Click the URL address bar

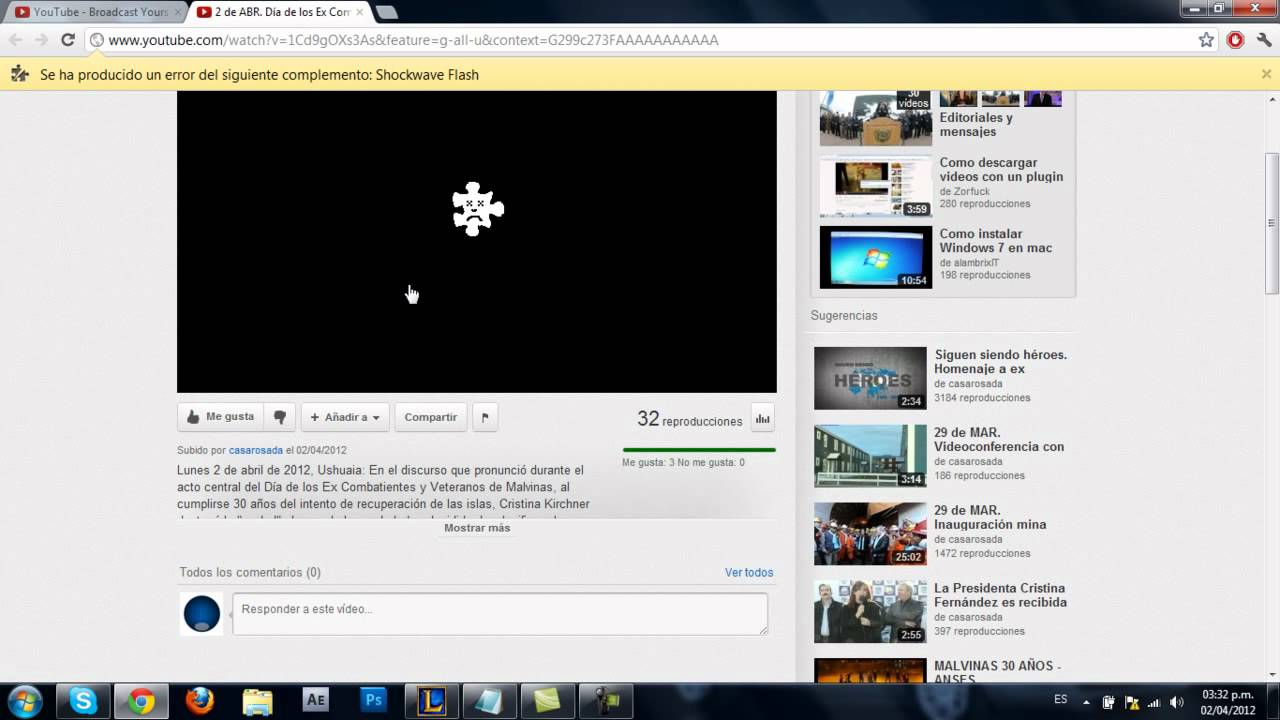(640, 40)
